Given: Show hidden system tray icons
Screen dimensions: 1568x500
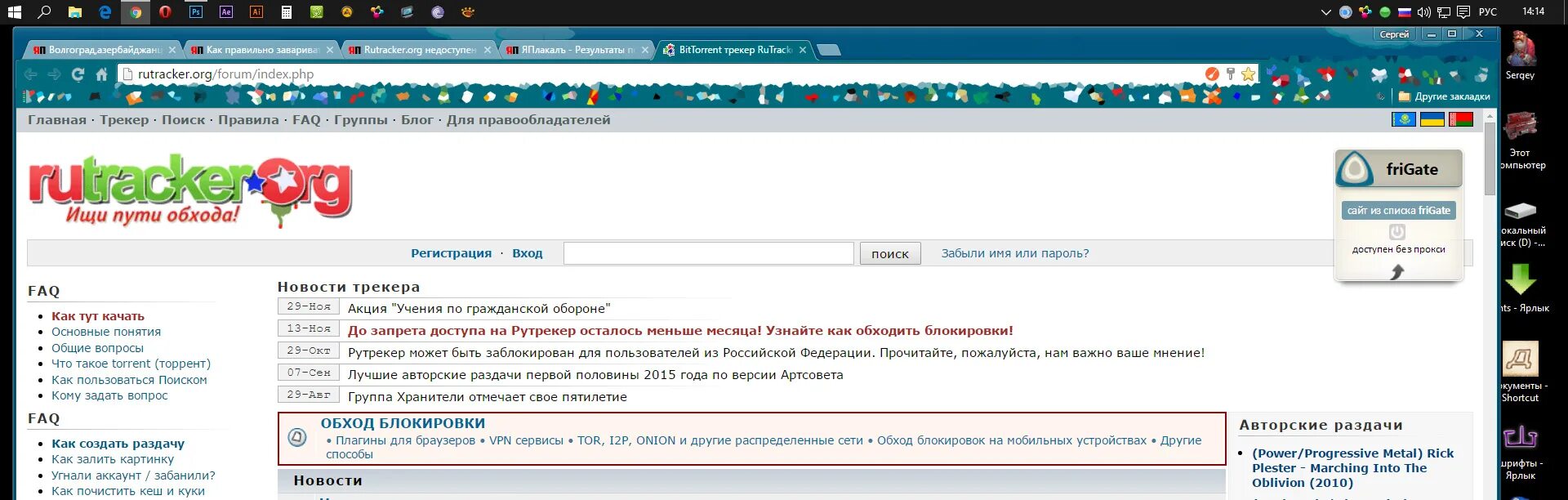Looking at the screenshot, I should coord(1325,12).
